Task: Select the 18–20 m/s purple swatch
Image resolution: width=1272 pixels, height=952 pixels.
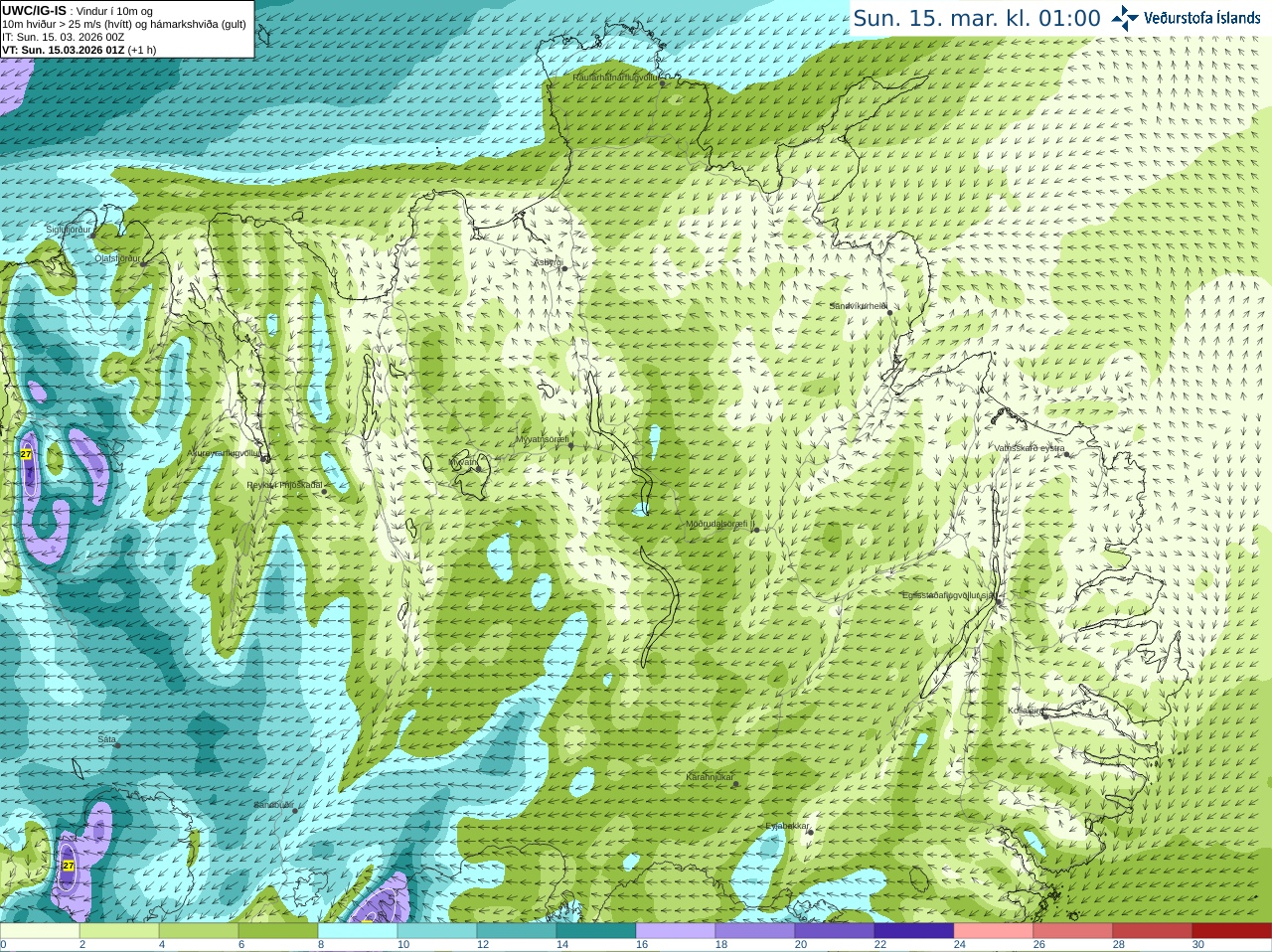Action: (755, 931)
